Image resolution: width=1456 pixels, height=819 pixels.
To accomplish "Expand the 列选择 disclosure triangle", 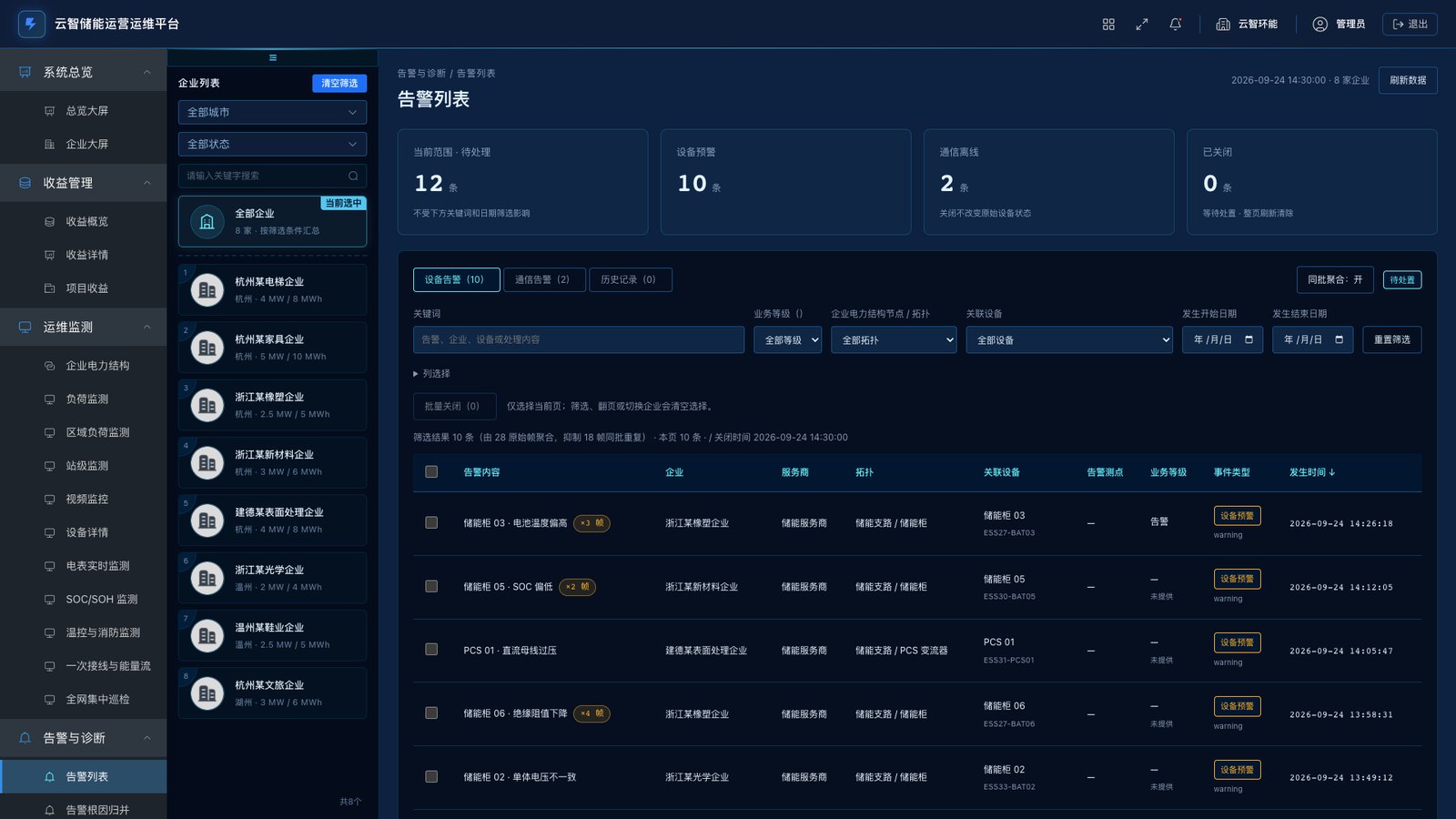I will (416, 374).
